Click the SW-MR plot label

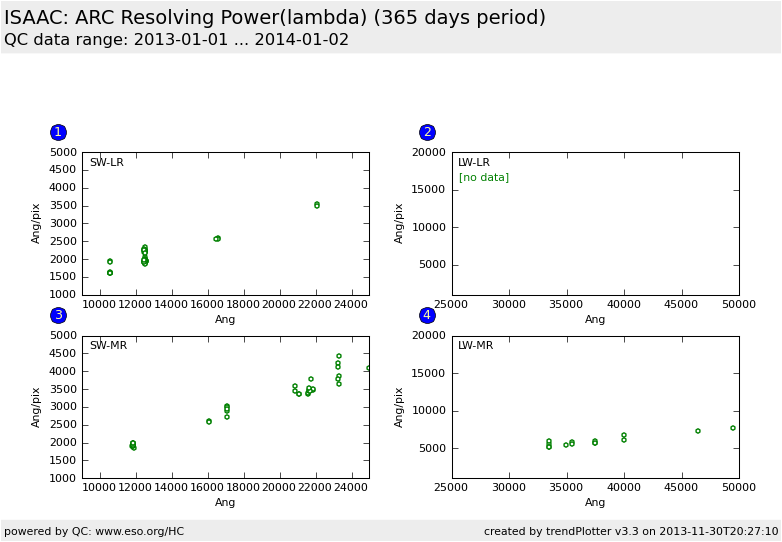(108, 346)
